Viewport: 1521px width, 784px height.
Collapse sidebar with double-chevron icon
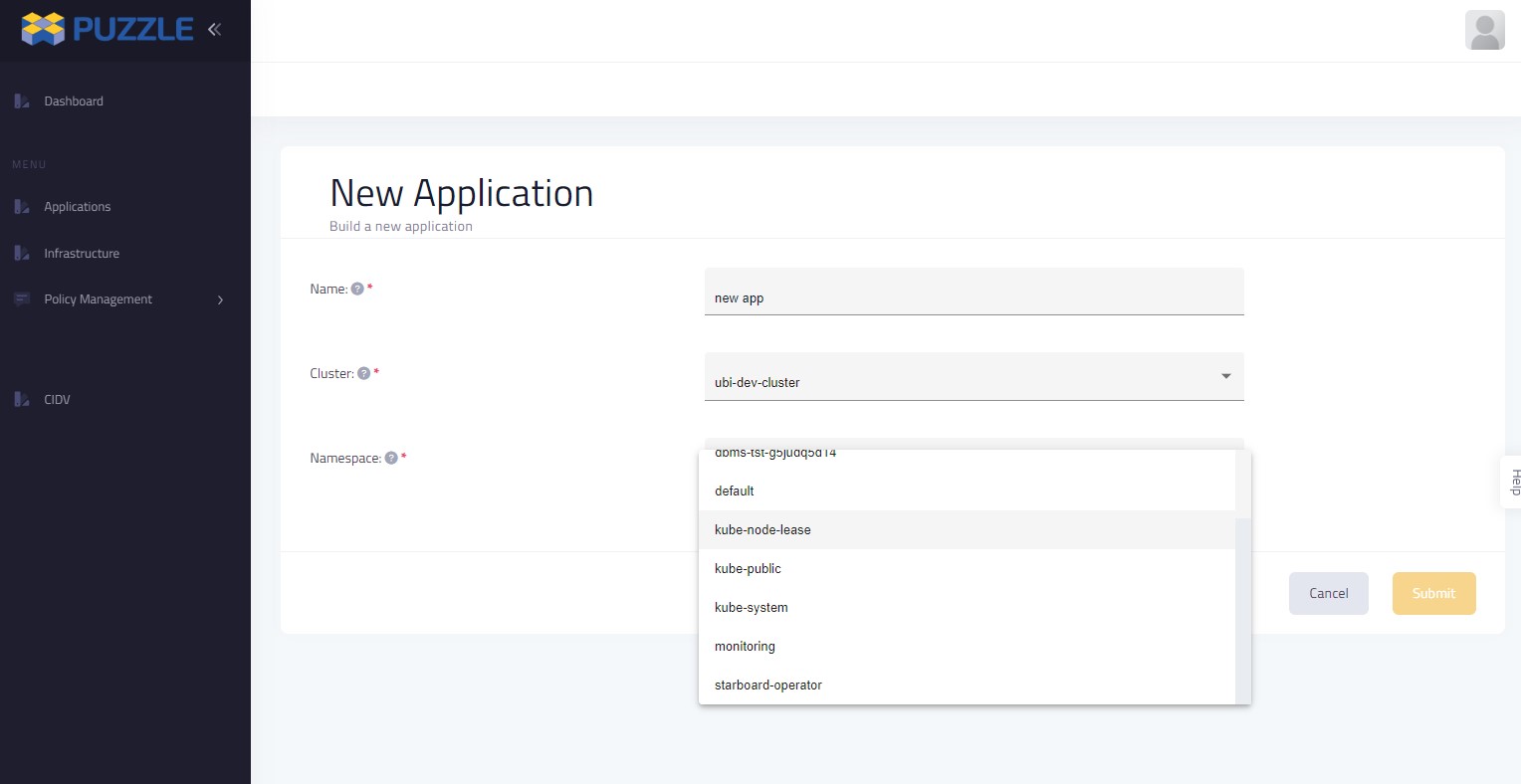point(214,30)
